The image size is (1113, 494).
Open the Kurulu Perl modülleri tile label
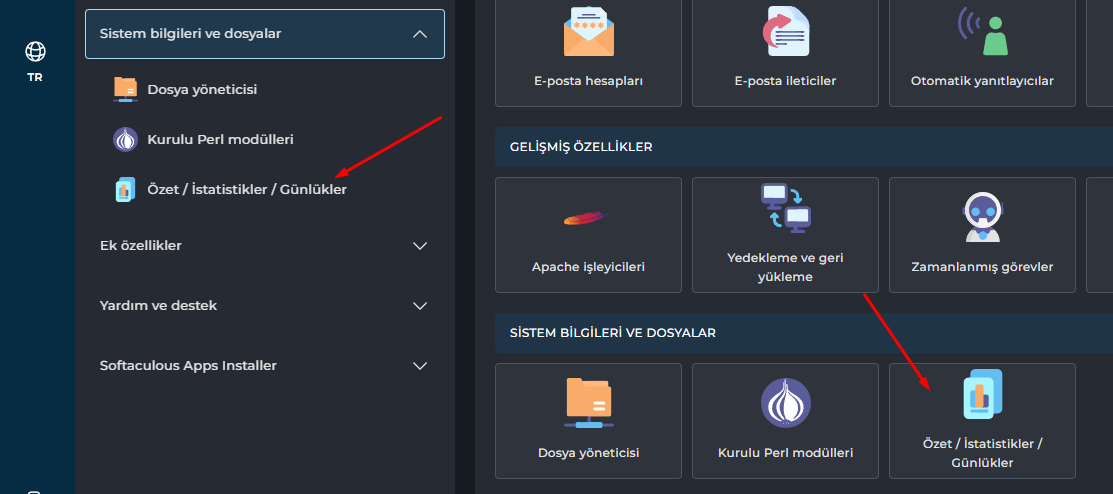coord(785,453)
